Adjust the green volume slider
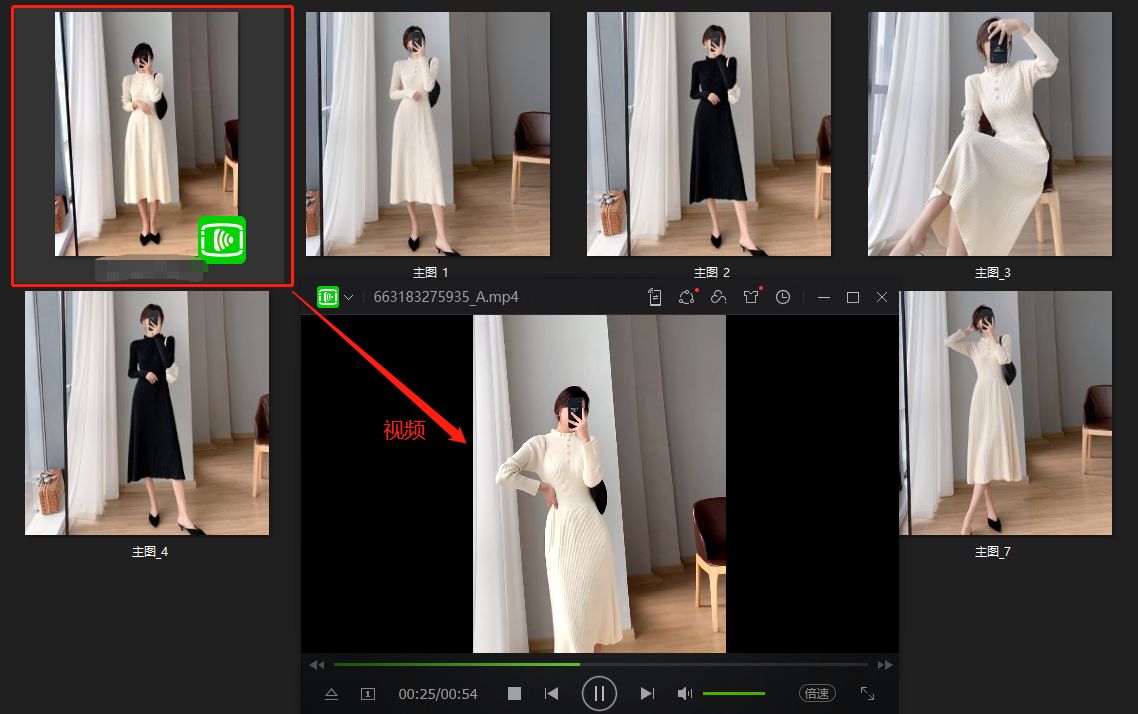 point(734,693)
